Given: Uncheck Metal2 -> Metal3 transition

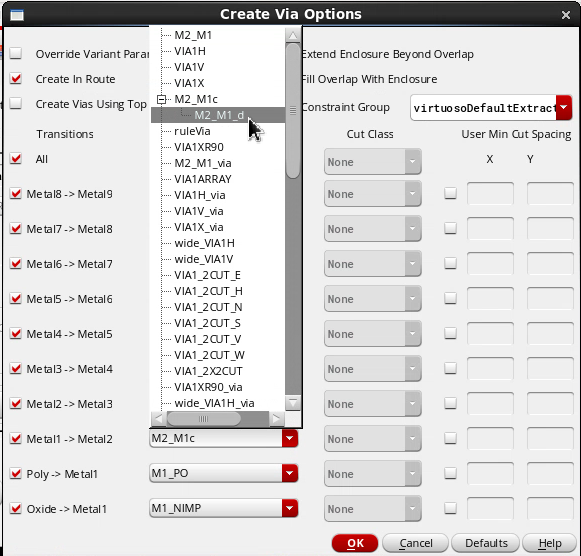Looking at the screenshot, I should tap(16, 403).
